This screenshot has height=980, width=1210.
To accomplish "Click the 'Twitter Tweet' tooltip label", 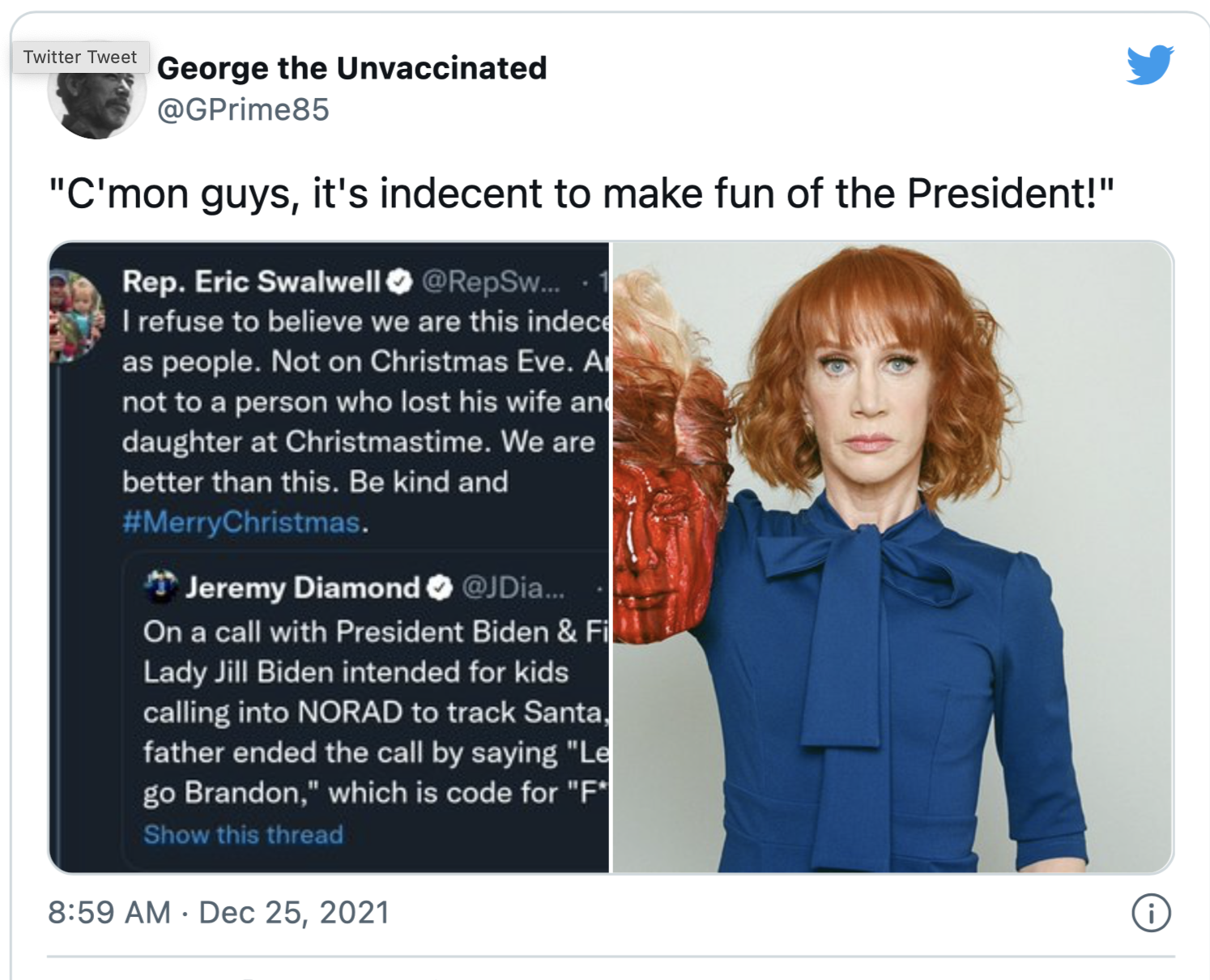I will point(80,57).
